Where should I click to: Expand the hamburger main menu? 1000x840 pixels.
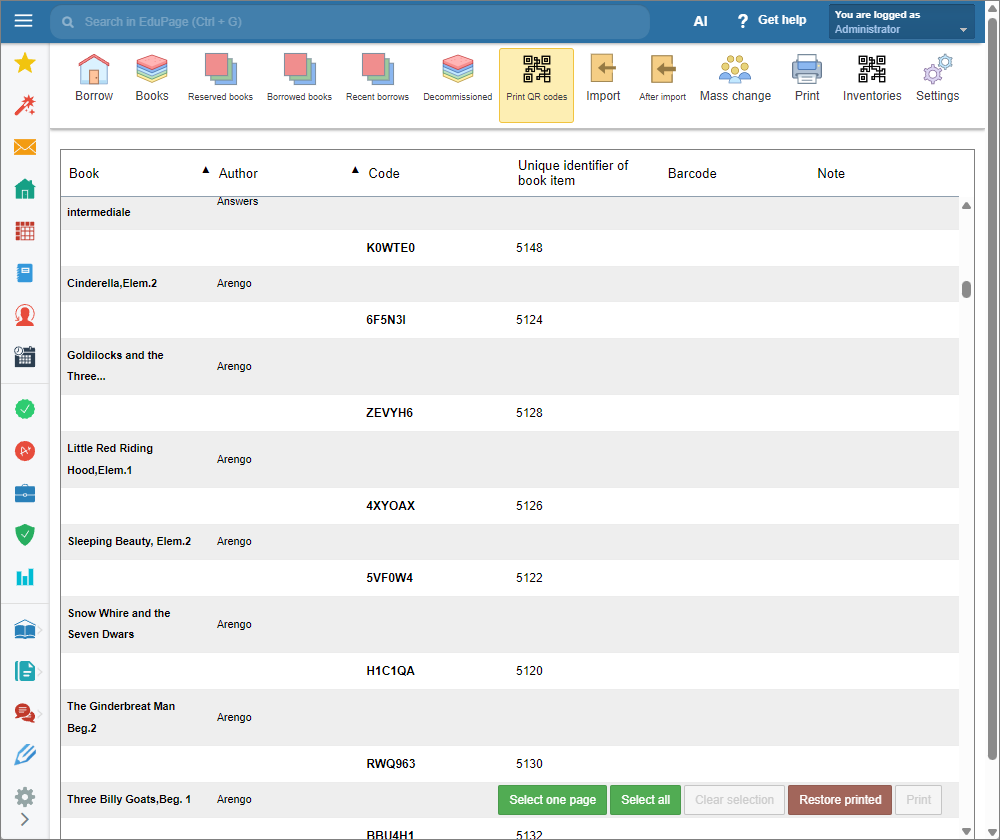(24, 21)
